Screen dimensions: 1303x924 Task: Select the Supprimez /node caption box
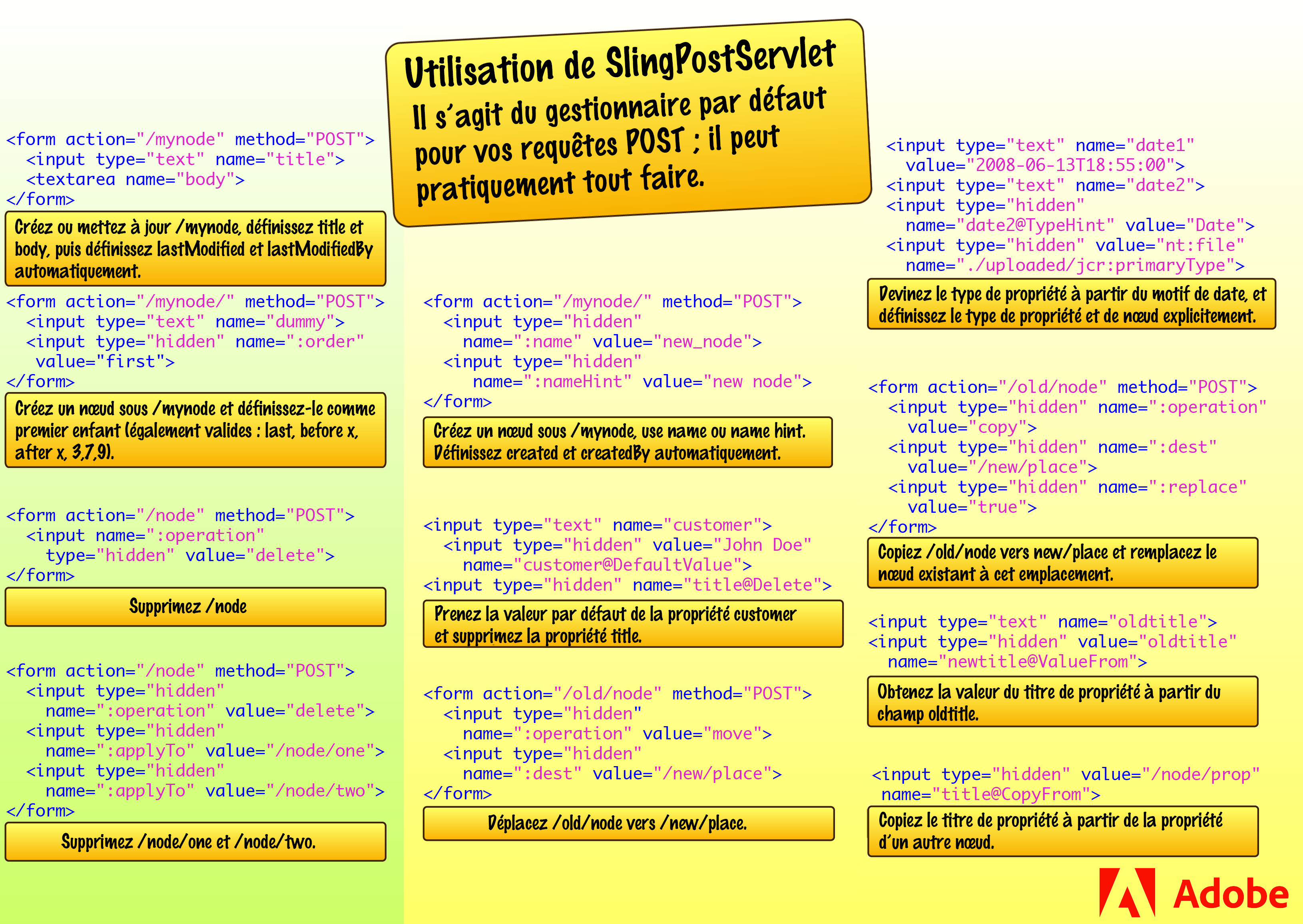pyautogui.click(x=195, y=607)
